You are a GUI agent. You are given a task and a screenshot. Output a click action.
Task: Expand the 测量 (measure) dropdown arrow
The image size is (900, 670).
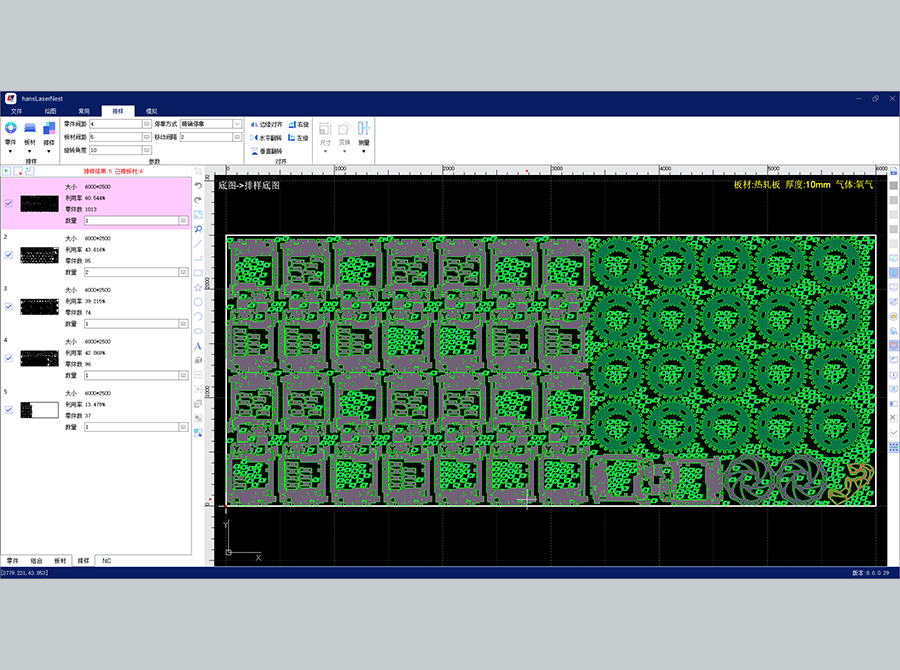363,152
